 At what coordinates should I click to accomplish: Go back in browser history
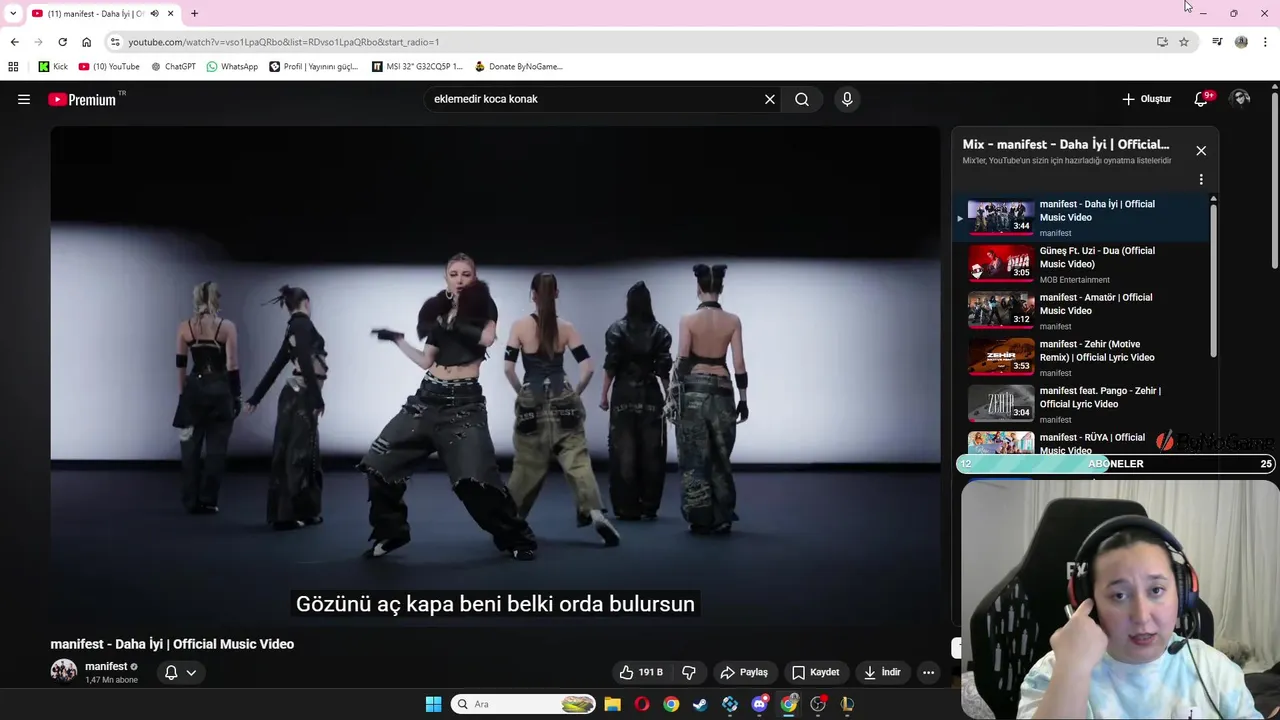pos(14,42)
